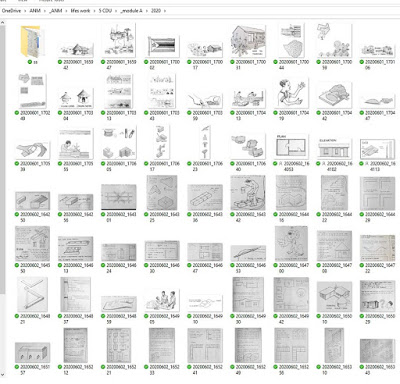Screen dimensions: 400x384
Task: Select the three-arch wall drawing thumbnail
Action: 32,352
